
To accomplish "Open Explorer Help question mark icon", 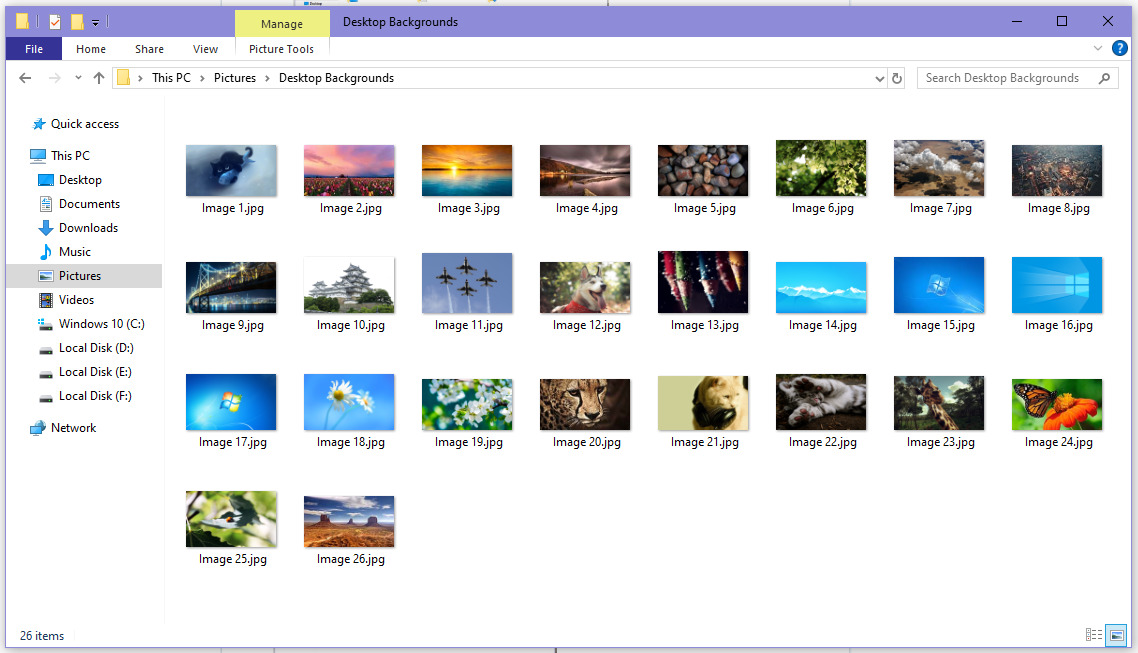I will click(x=1119, y=48).
